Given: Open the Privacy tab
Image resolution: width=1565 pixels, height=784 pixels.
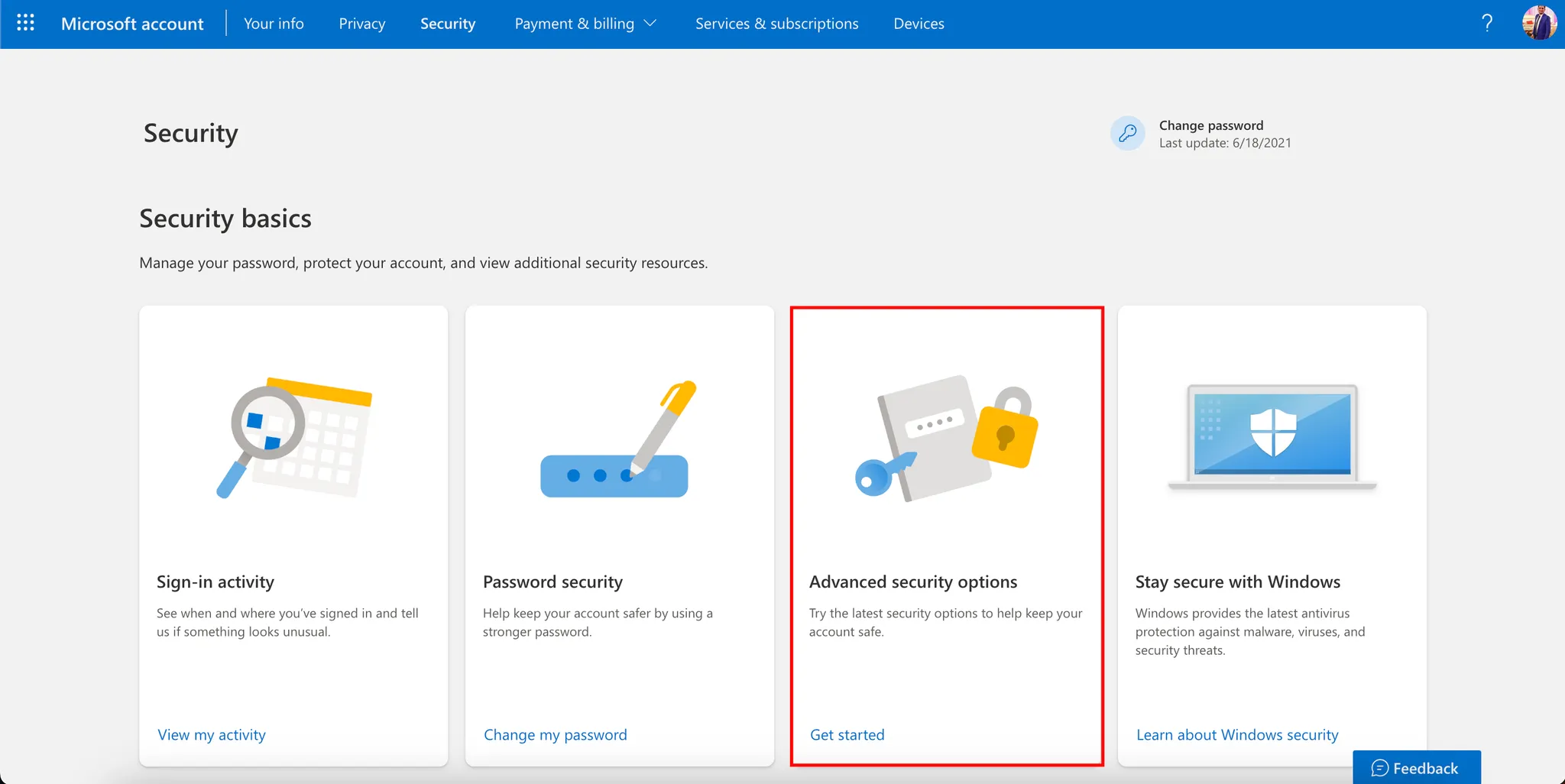Looking at the screenshot, I should pos(362,24).
